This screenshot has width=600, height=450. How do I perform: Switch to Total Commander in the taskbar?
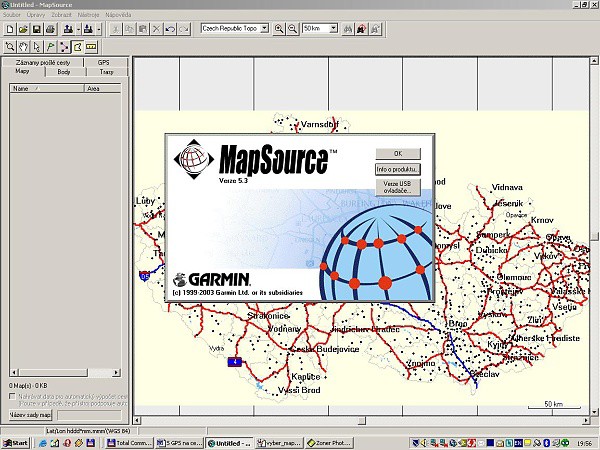tap(130, 443)
